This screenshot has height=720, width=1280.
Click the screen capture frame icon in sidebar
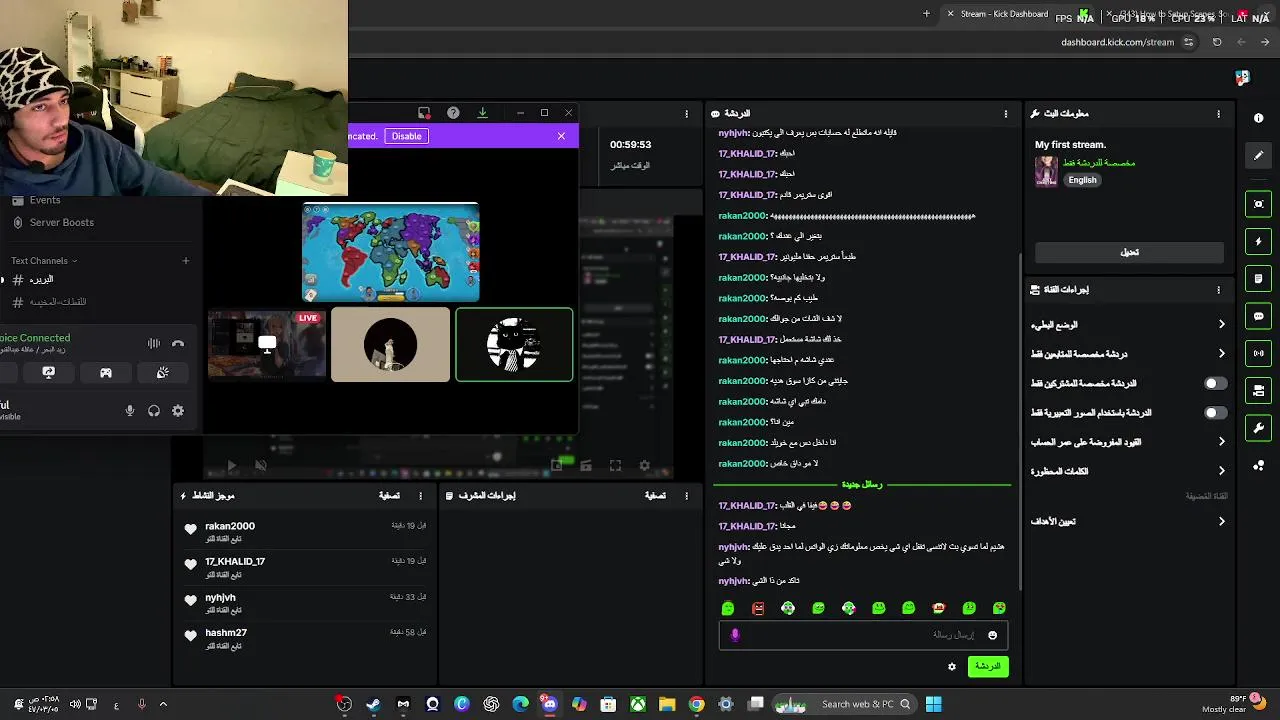pyautogui.click(x=1258, y=204)
